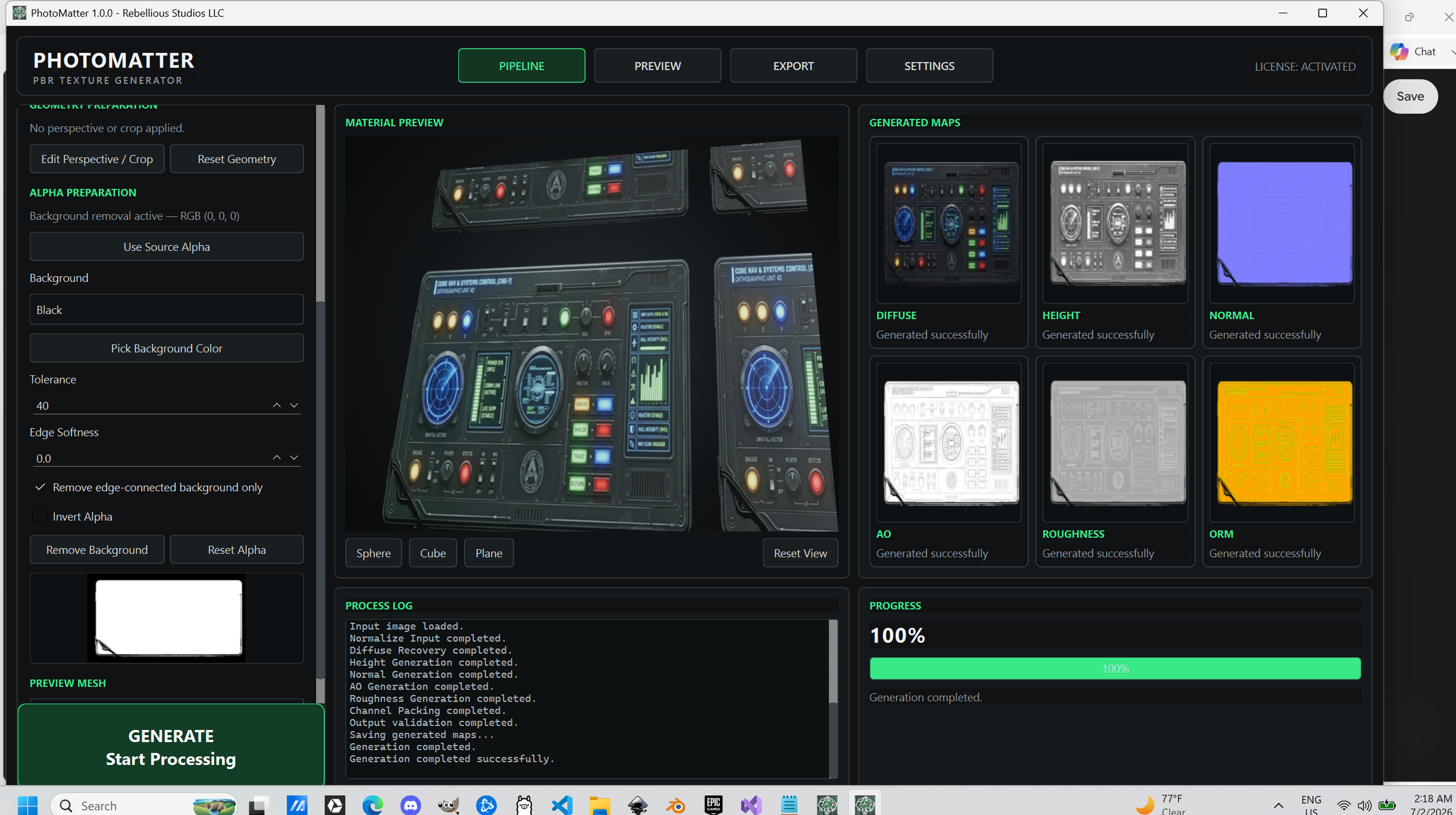Click Pick Background Color button

pyautogui.click(x=167, y=348)
